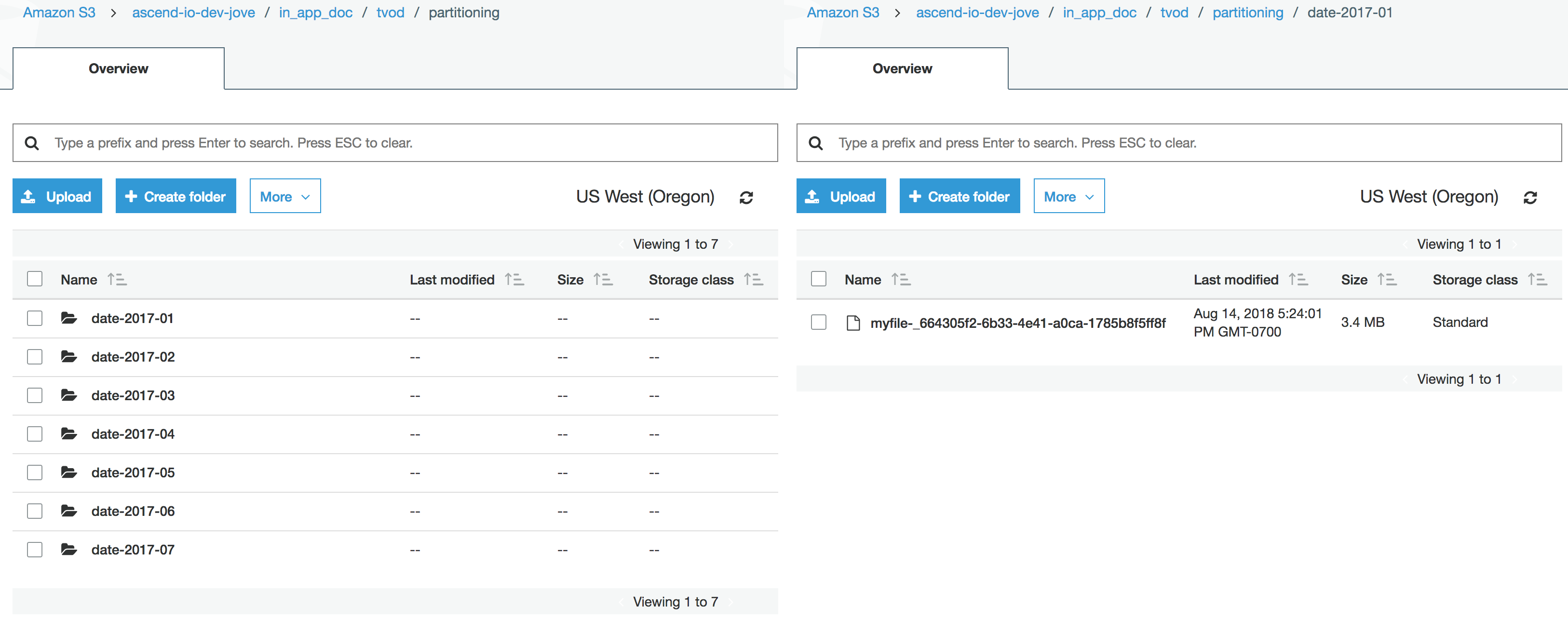The width and height of the screenshot is (1568, 621).
Task: Select the myfile object checkbox
Action: pyautogui.click(x=819, y=322)
